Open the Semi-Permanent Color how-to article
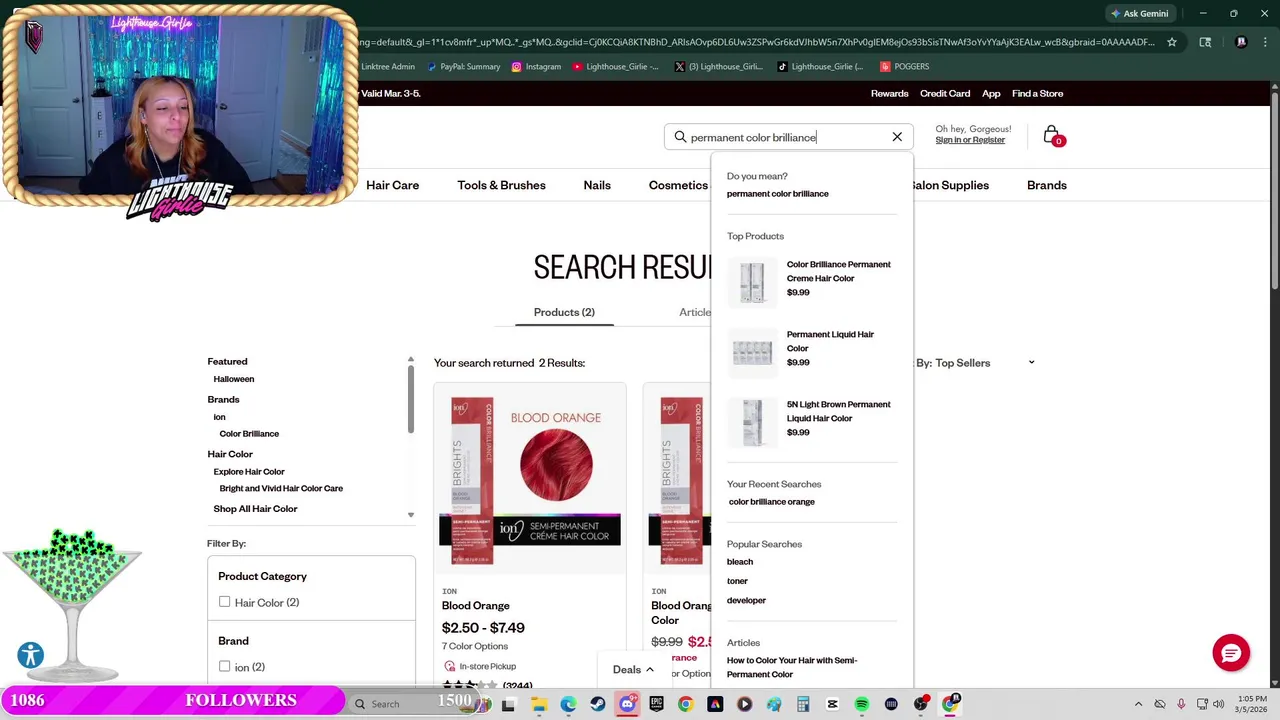 point(792,667)
